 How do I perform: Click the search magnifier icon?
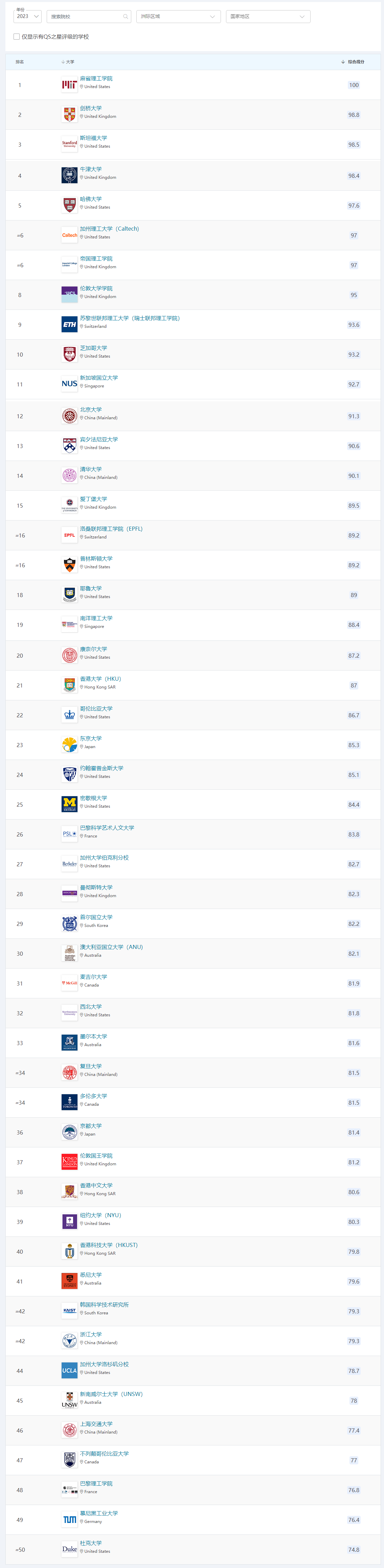tap(126, 17)
